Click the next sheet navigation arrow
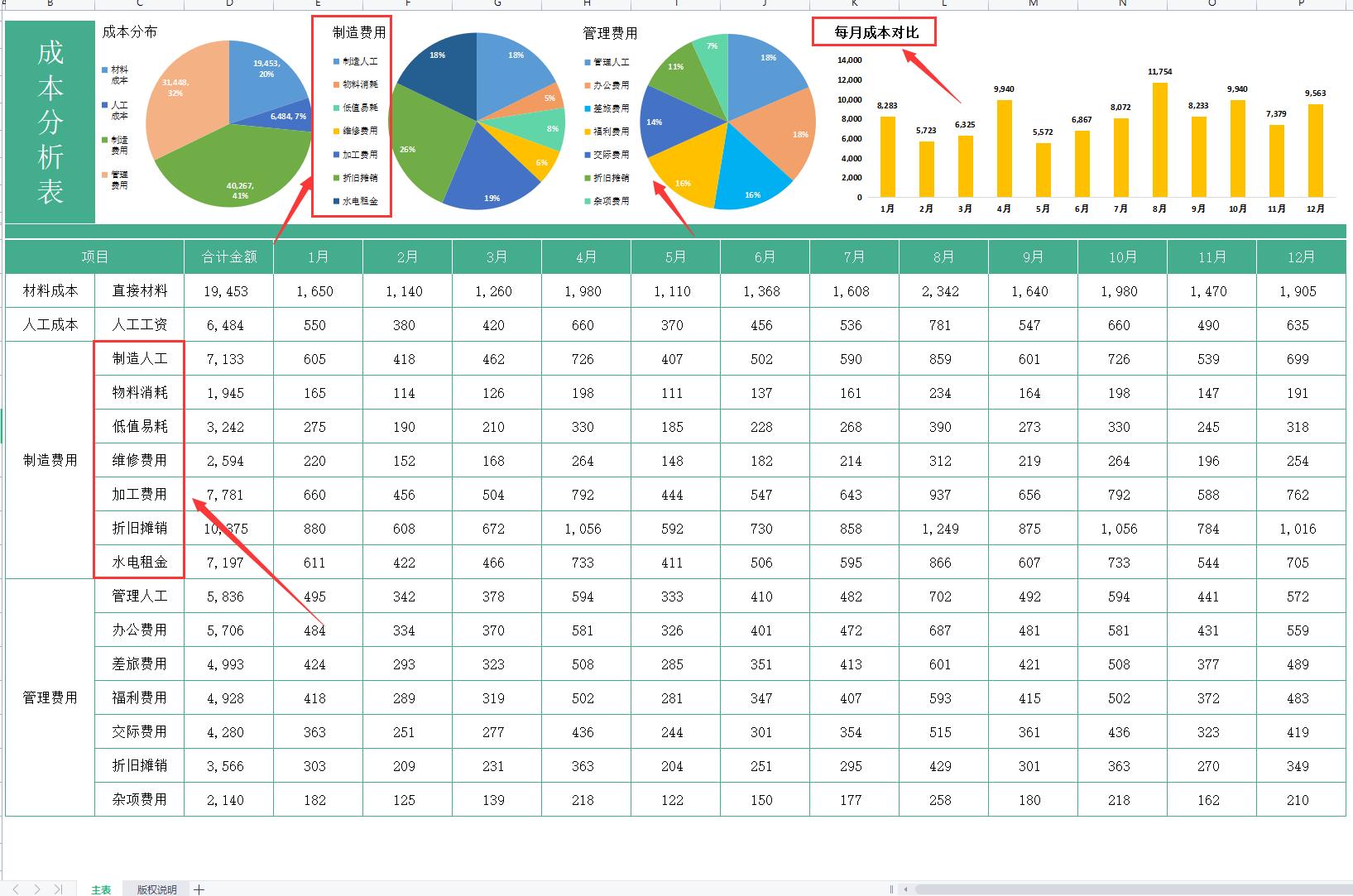Screen dimensions: 1353x896 pyautogui.click(x=37, y=889)
